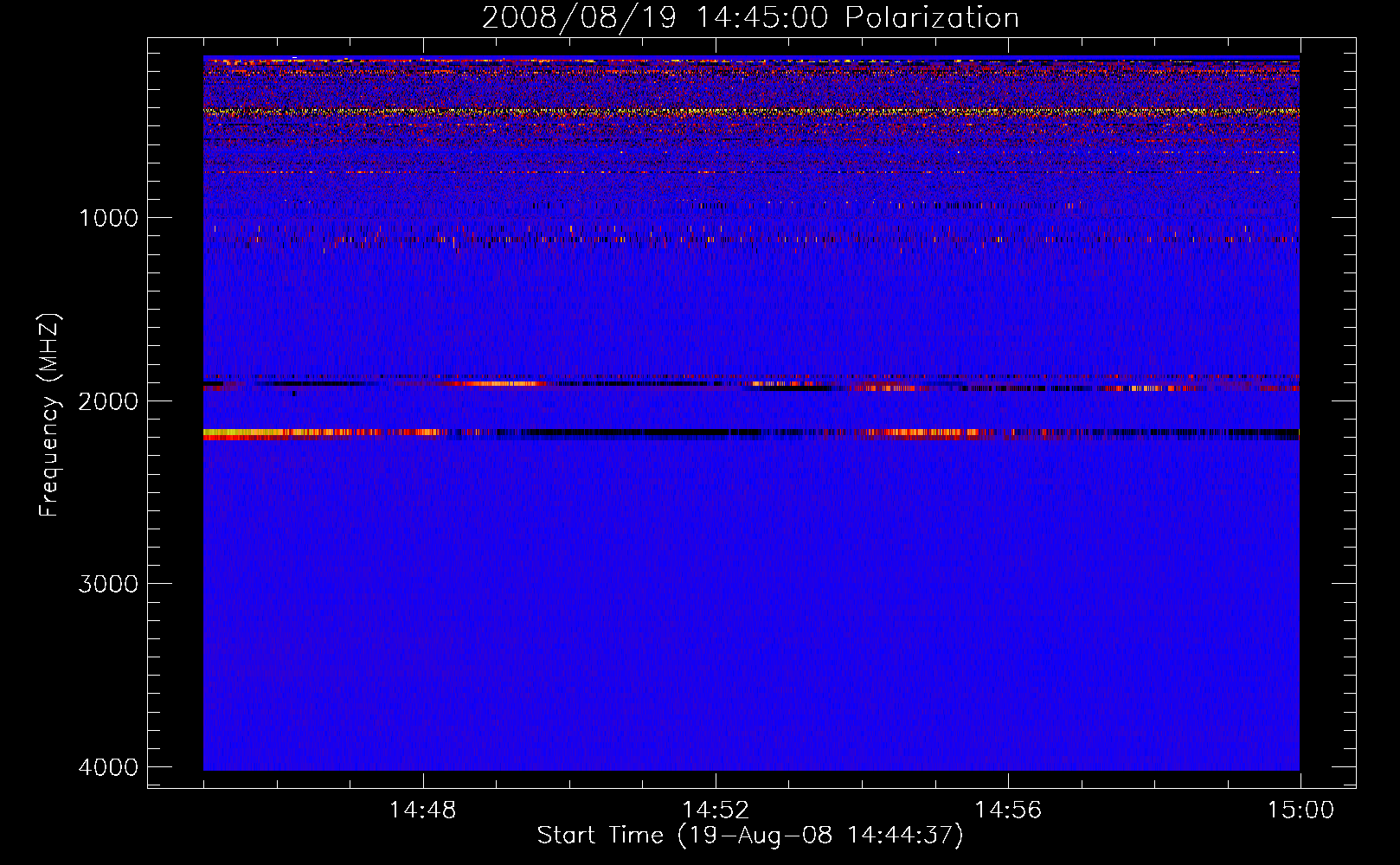1400x865 pixels.
Task: Click the 14:56 time tick label
Action: (x=1008, y=811)
